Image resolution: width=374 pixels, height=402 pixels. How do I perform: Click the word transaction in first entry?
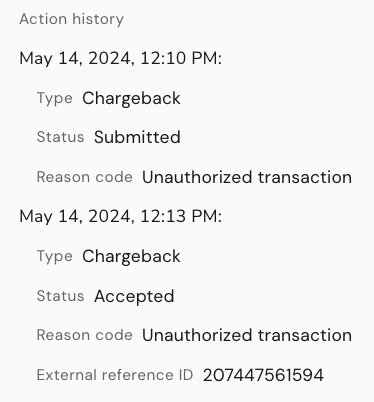click(305, 177)
